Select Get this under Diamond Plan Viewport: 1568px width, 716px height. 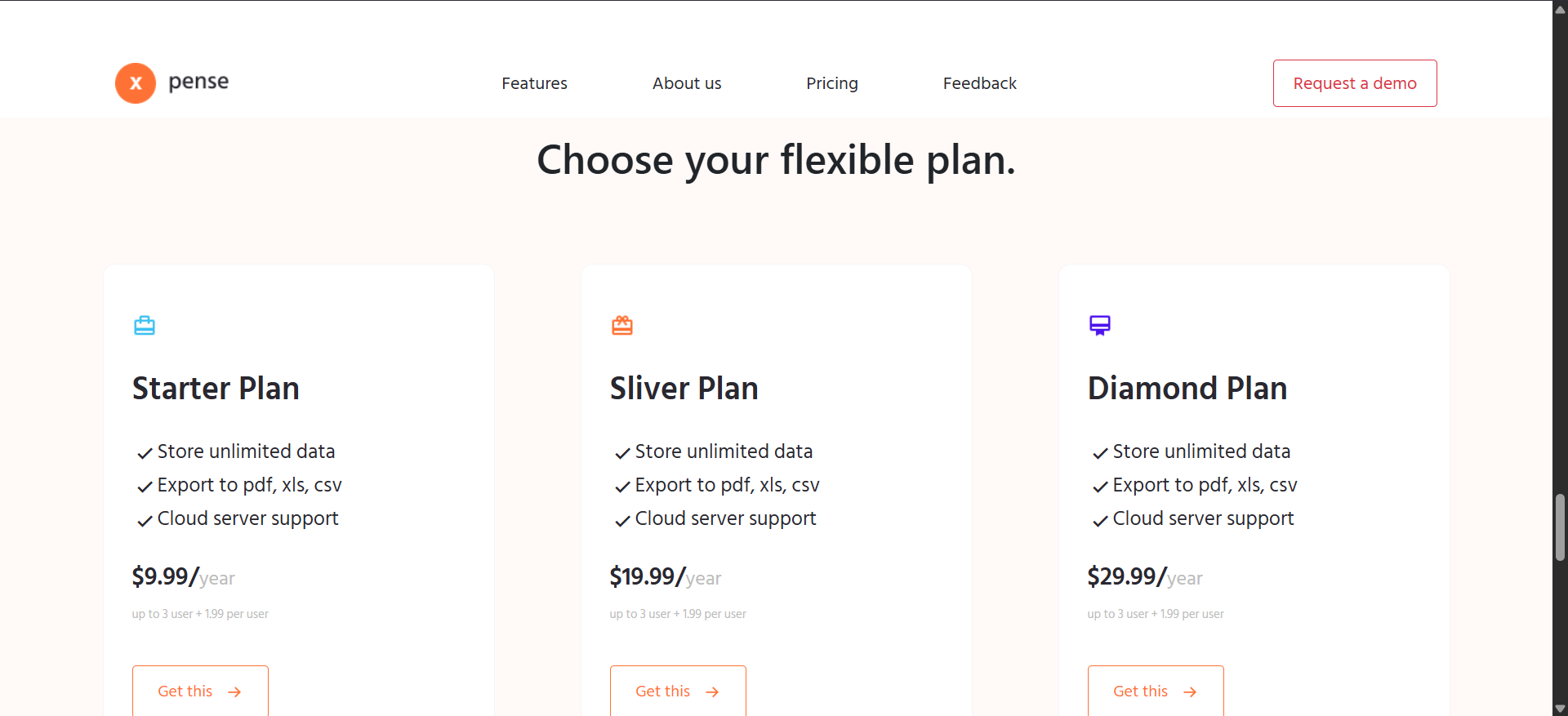[x=1156, y=691]
